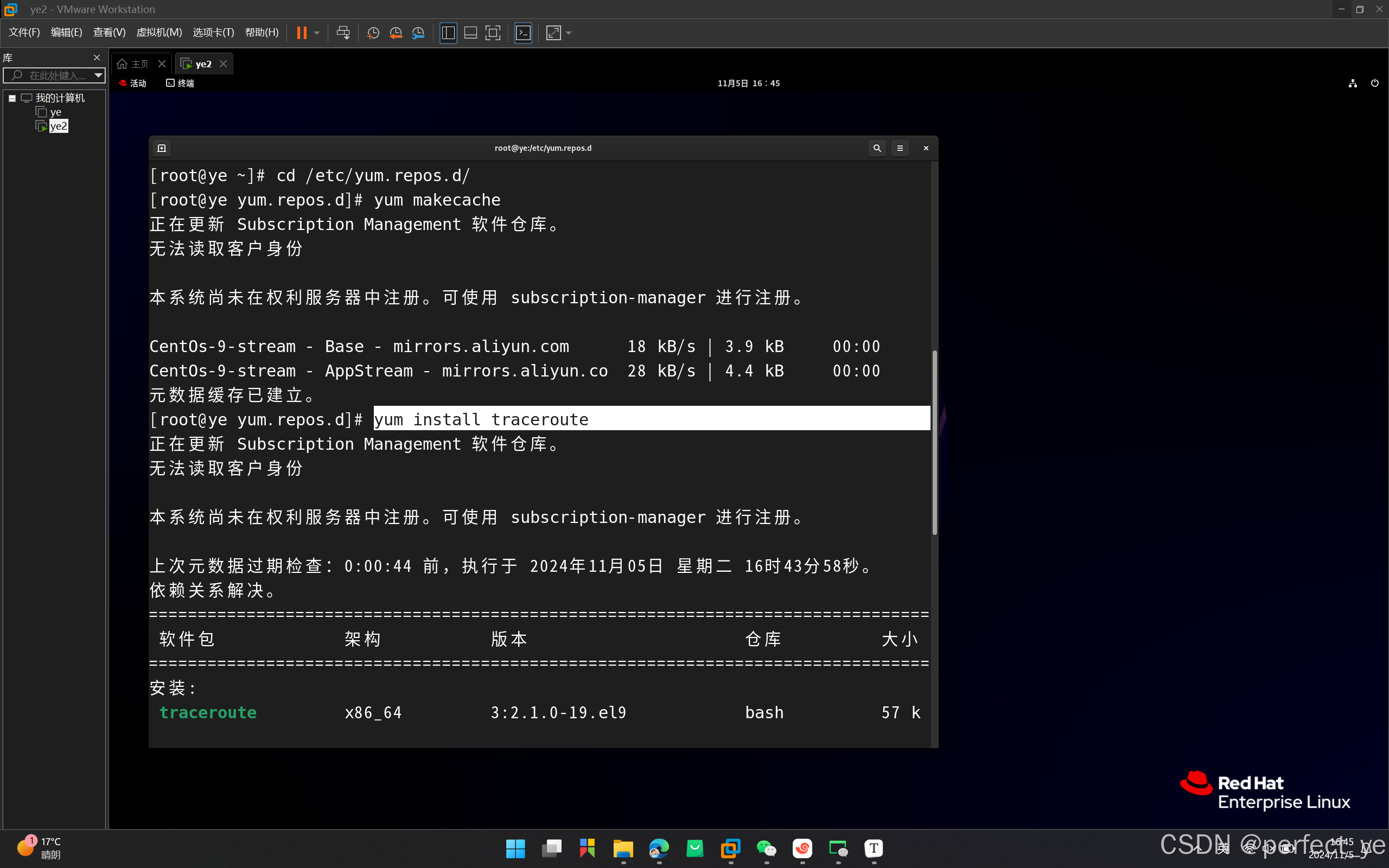Open terminal search magnifier icon

[x=876, y=148]
